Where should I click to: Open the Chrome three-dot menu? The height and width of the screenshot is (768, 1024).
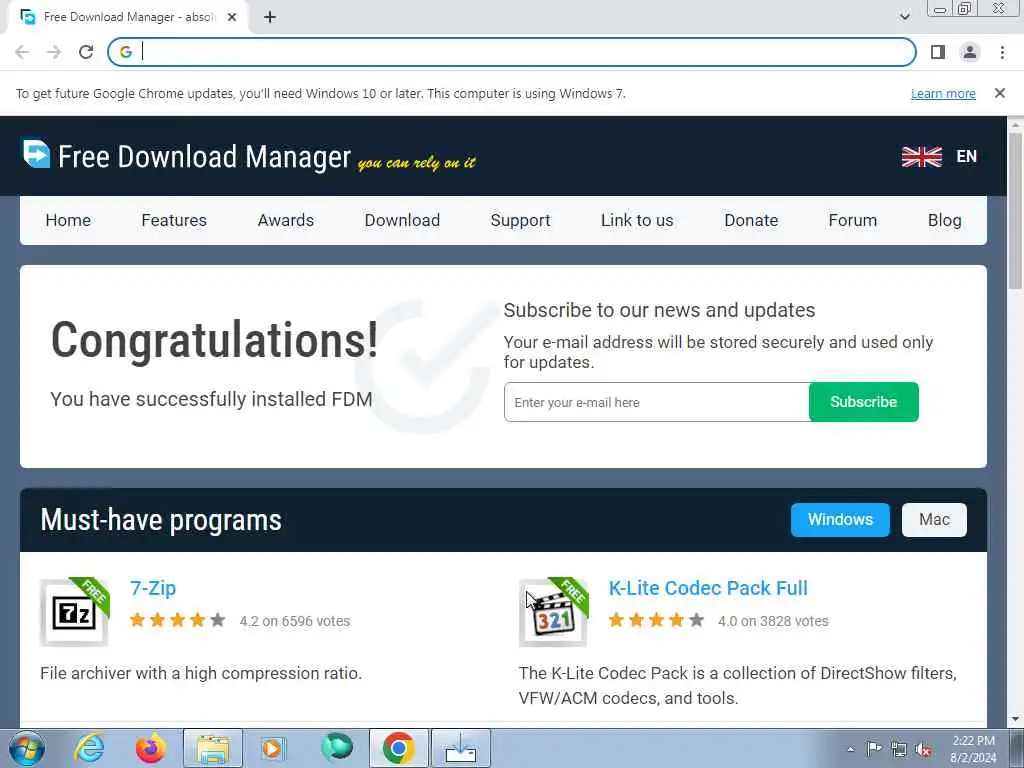coord(1002,52)
